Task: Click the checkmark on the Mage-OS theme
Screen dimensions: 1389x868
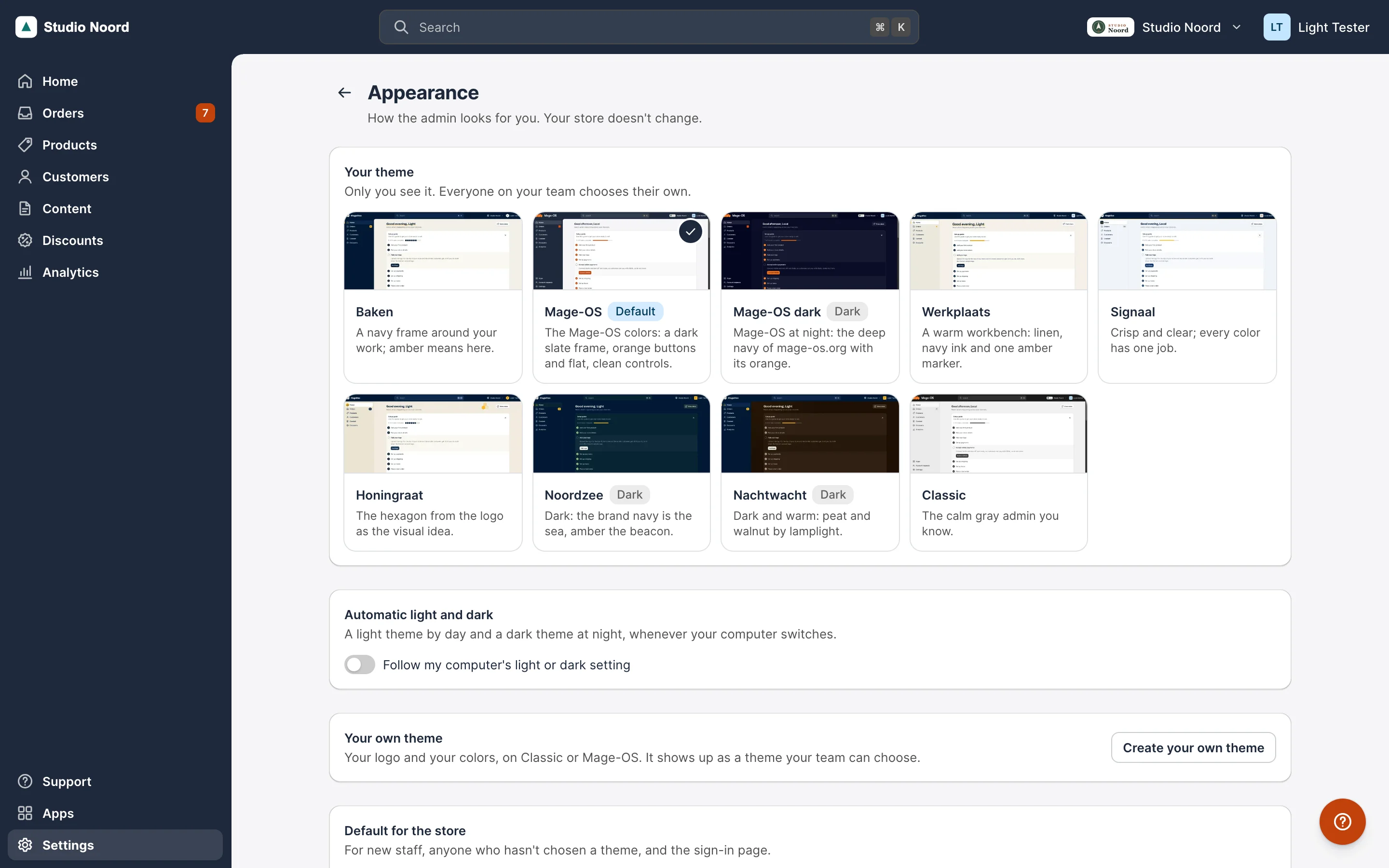Action: pos(691,231)
